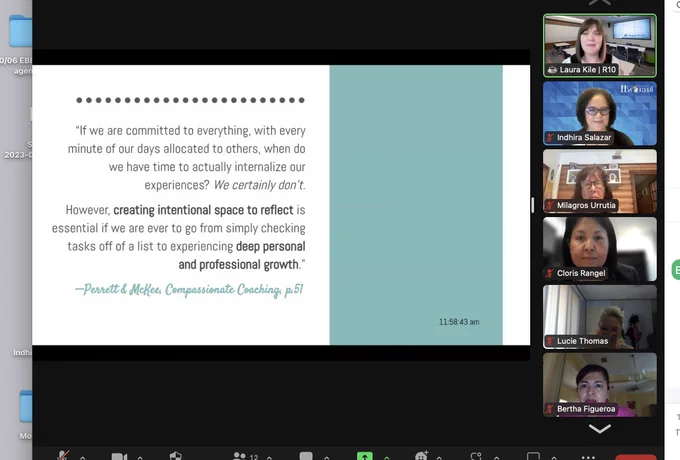The image size is (680, 460).
Task: Click muted mic icon beside Bertha Figueroa
Action: click(549, 409)
